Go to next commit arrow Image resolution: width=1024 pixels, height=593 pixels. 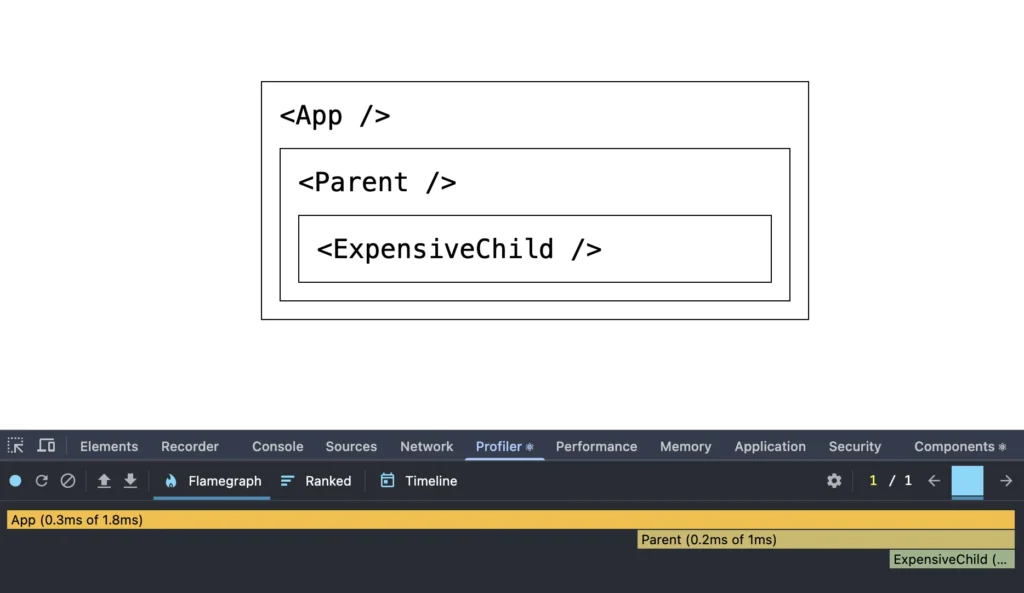pos(1006,481)
